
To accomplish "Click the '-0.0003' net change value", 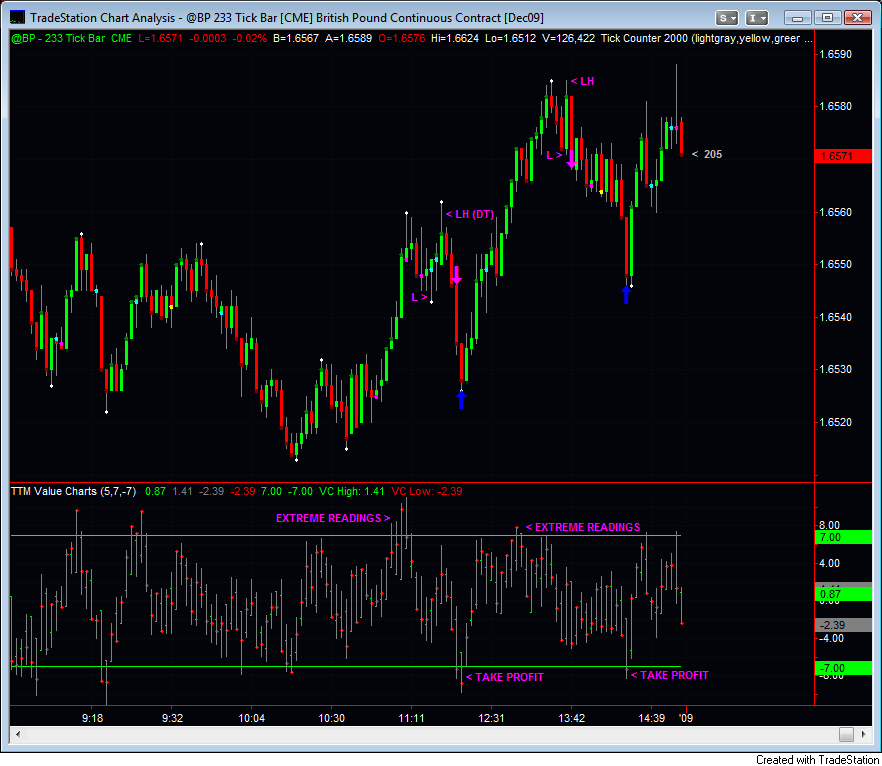I will click(208, 38).
